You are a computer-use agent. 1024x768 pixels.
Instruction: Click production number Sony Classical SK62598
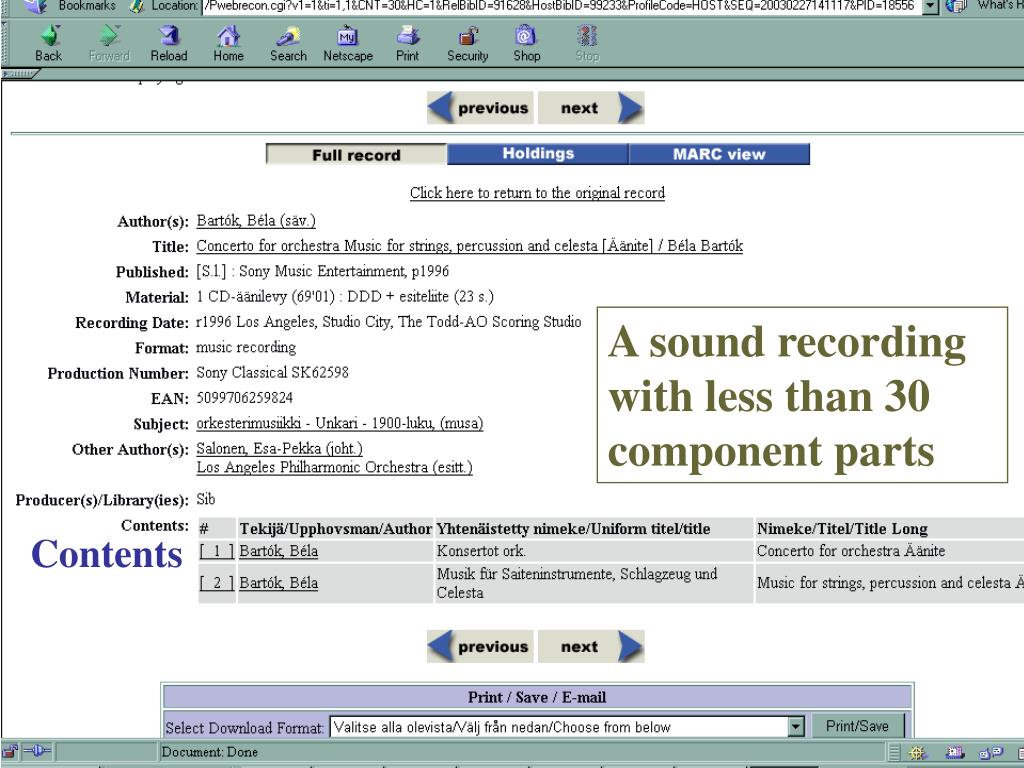click(272, 372)
